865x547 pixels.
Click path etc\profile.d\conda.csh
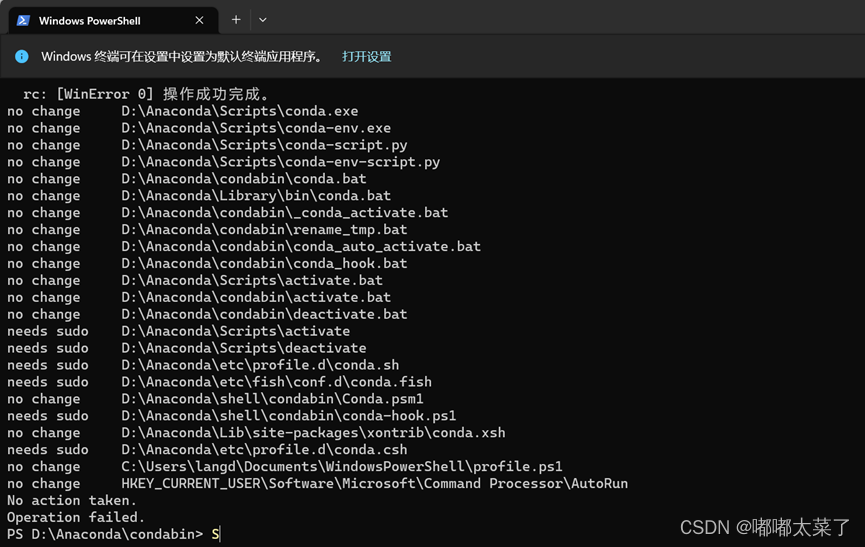(264, 449)
